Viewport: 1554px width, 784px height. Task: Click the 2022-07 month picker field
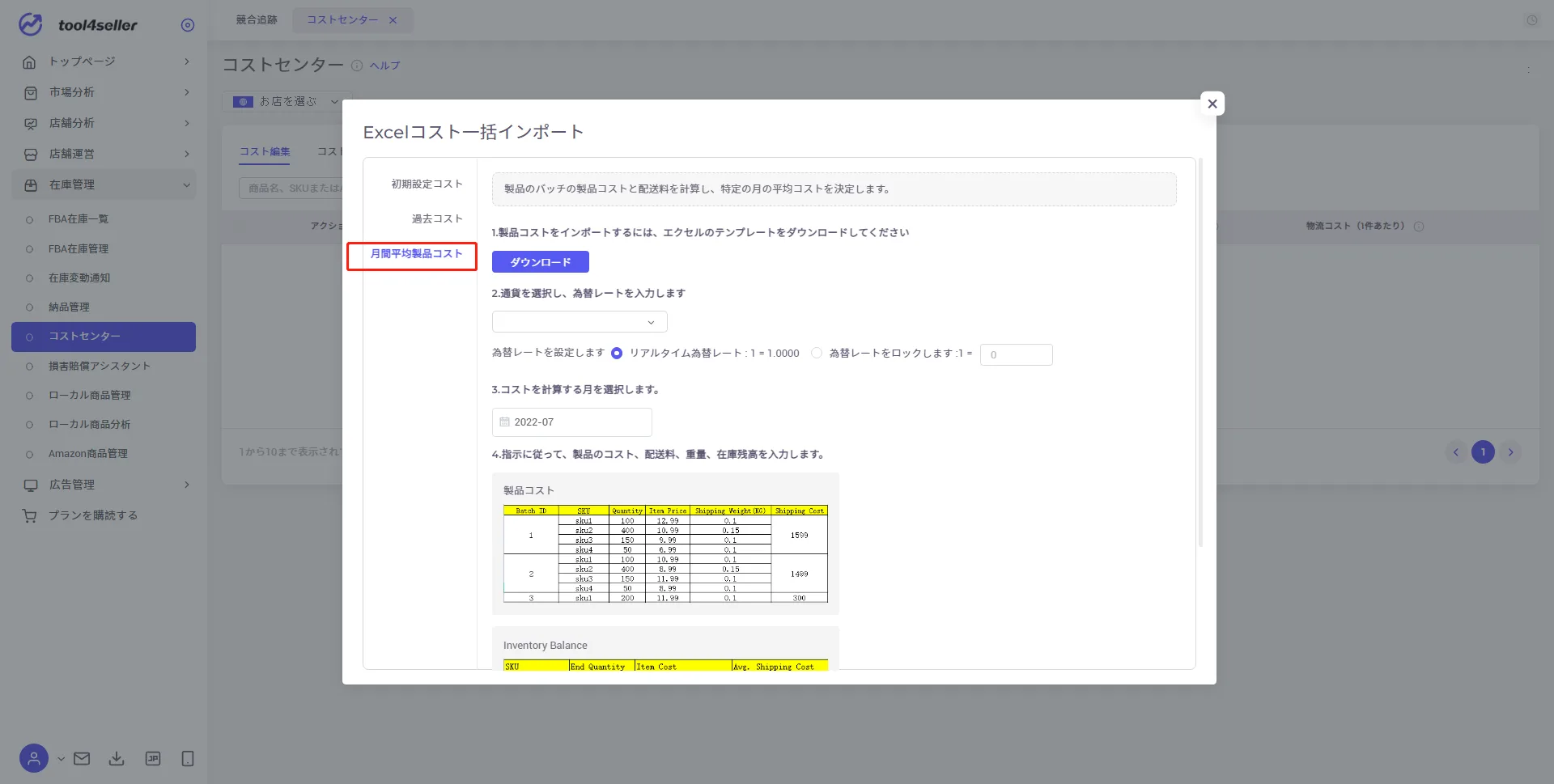coord(572,422)
